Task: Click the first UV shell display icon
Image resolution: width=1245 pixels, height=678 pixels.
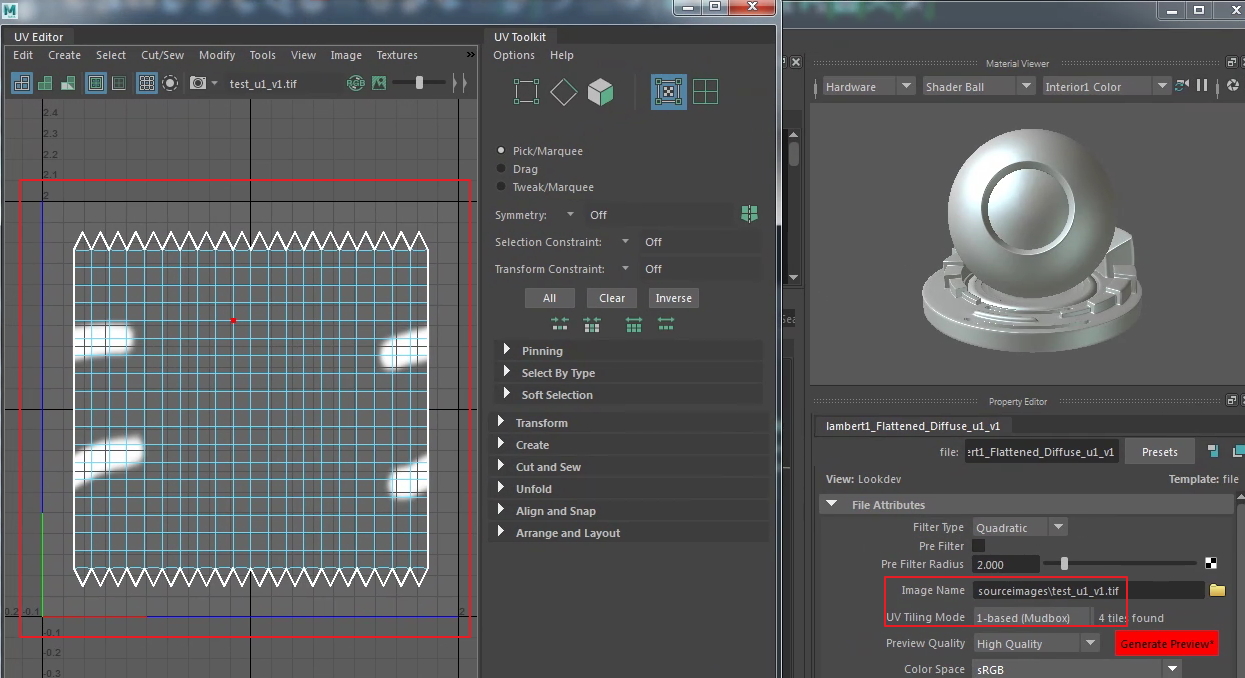Action: coord(21,83)
